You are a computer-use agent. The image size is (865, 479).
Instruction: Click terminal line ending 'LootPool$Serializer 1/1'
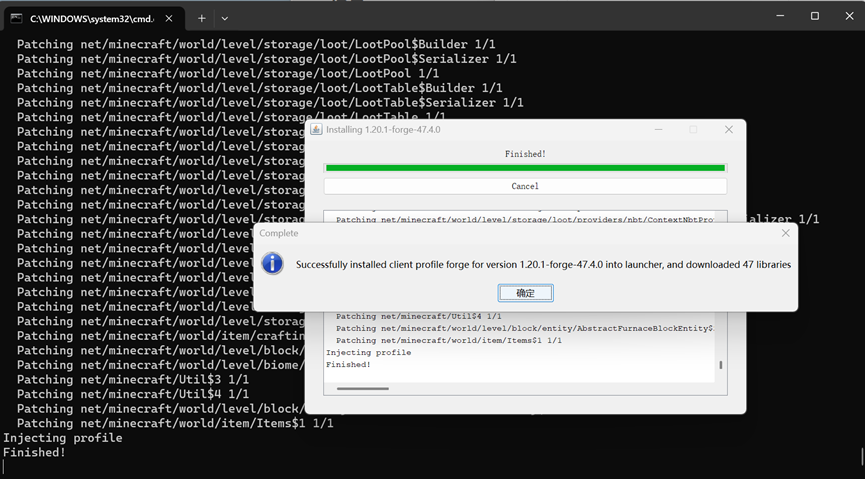coord(266,59)
